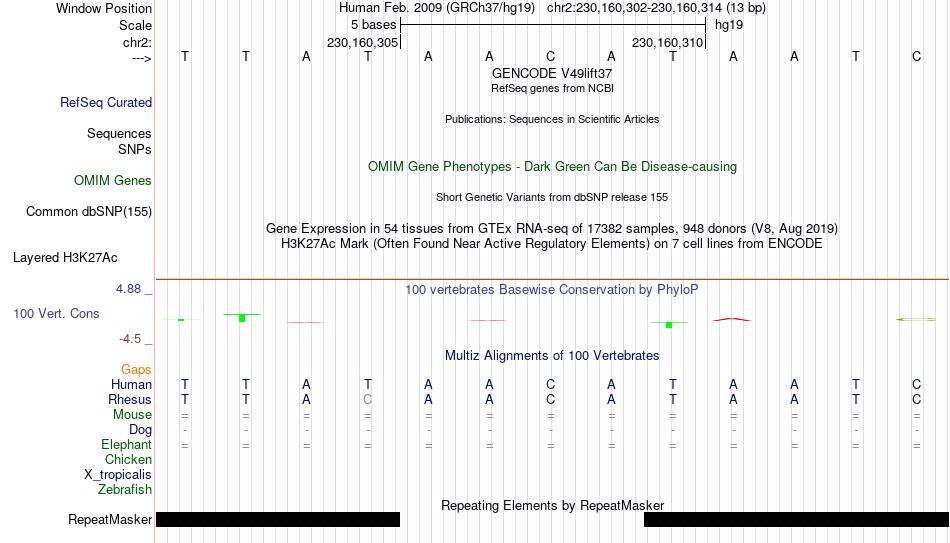Image resolution: width=950 pixels, height=543 pixels.
Task: Click Multiz Alignments of 100 Vertebrates title
Action: [552, 355]
